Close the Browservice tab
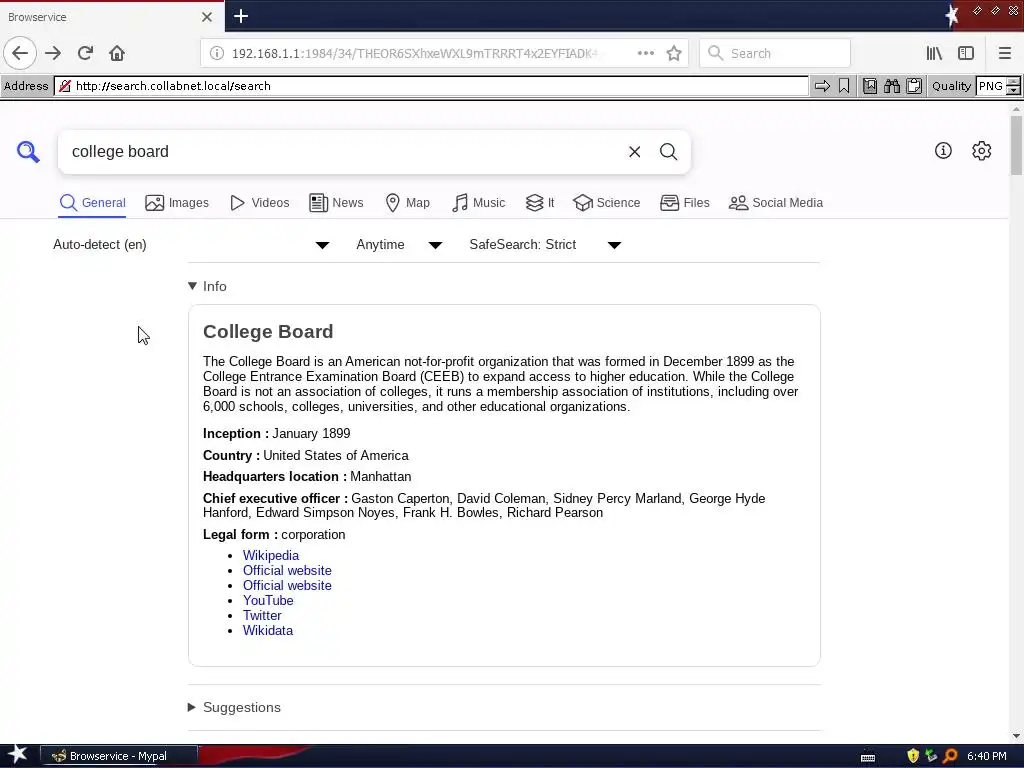The height and width of the screenshot is (768, 1024). pyautogui.click(x=207, y=17)
